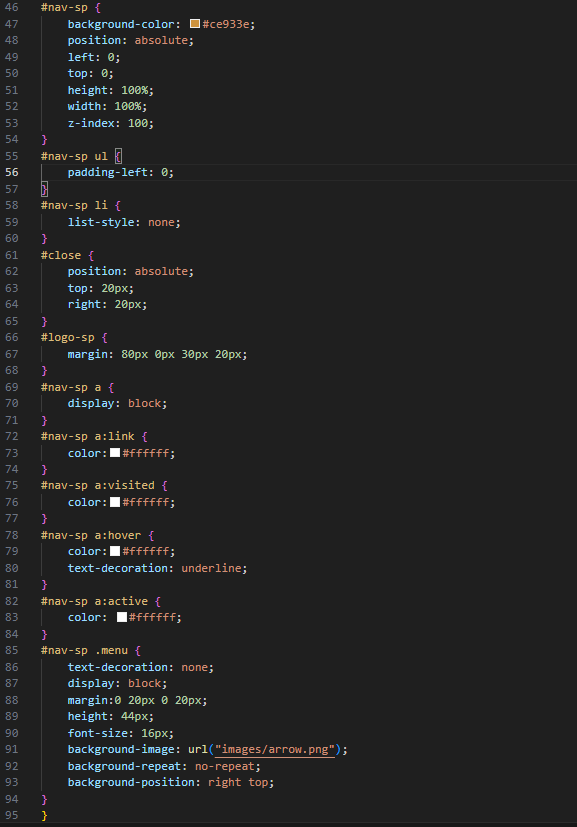Image resolution: width=577 pixels, height=827 pixels.
Task: Click 'absolute' value on line 48
Action: click(161, 40)
